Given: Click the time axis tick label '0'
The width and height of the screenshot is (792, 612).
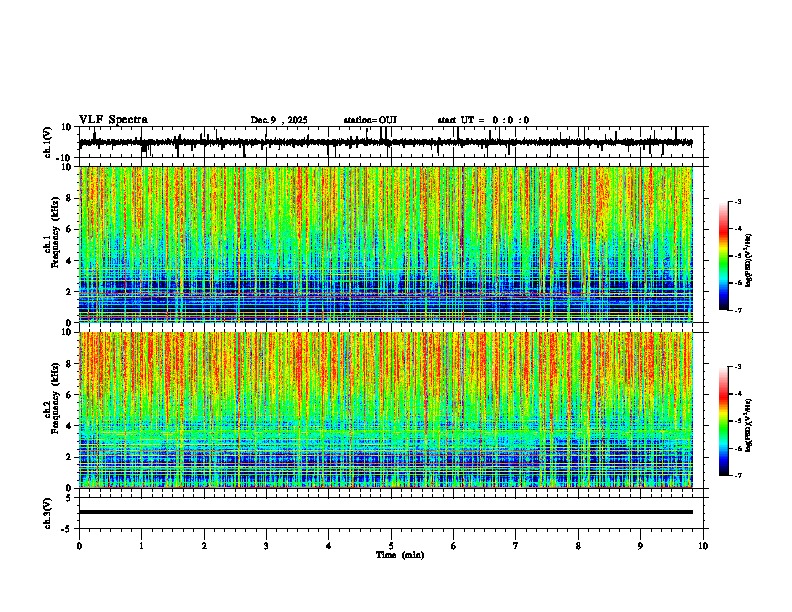Looking at the screenshot, I should coord(79,546).
